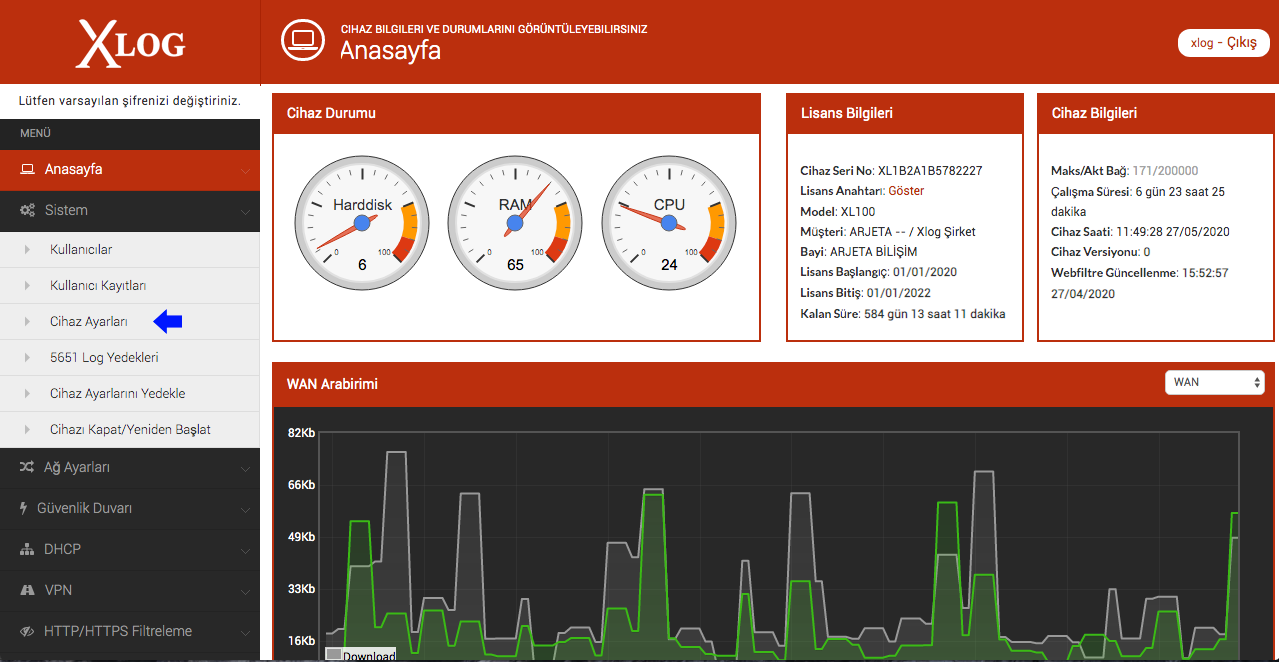Image resolution: width=1279 pixels, height=662 pixels.
Task: Click the Cihaz Bilgileri panel title
Action: point(1094,113)
